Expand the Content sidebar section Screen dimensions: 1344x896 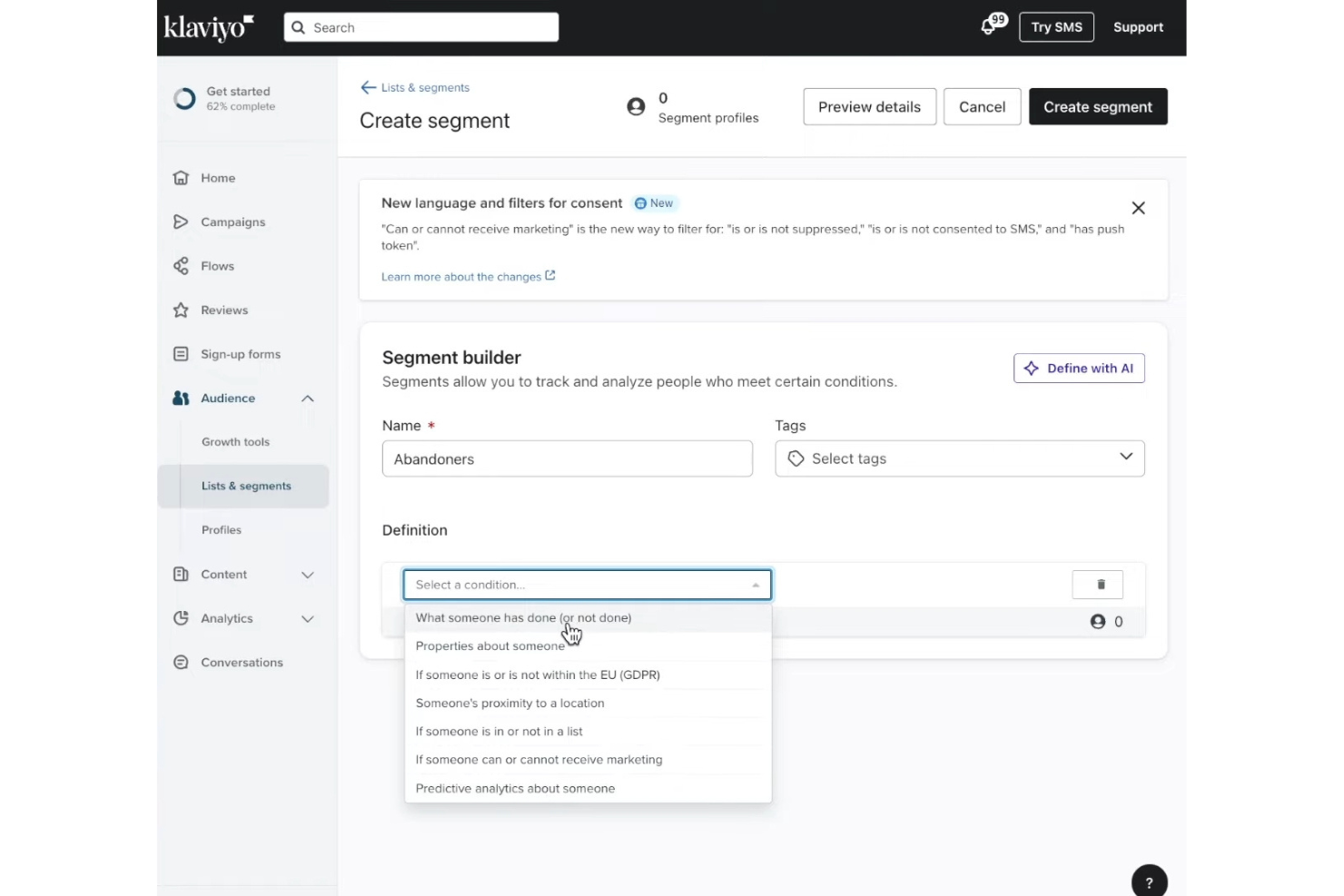pyautogui.click(x=307, y=575)
